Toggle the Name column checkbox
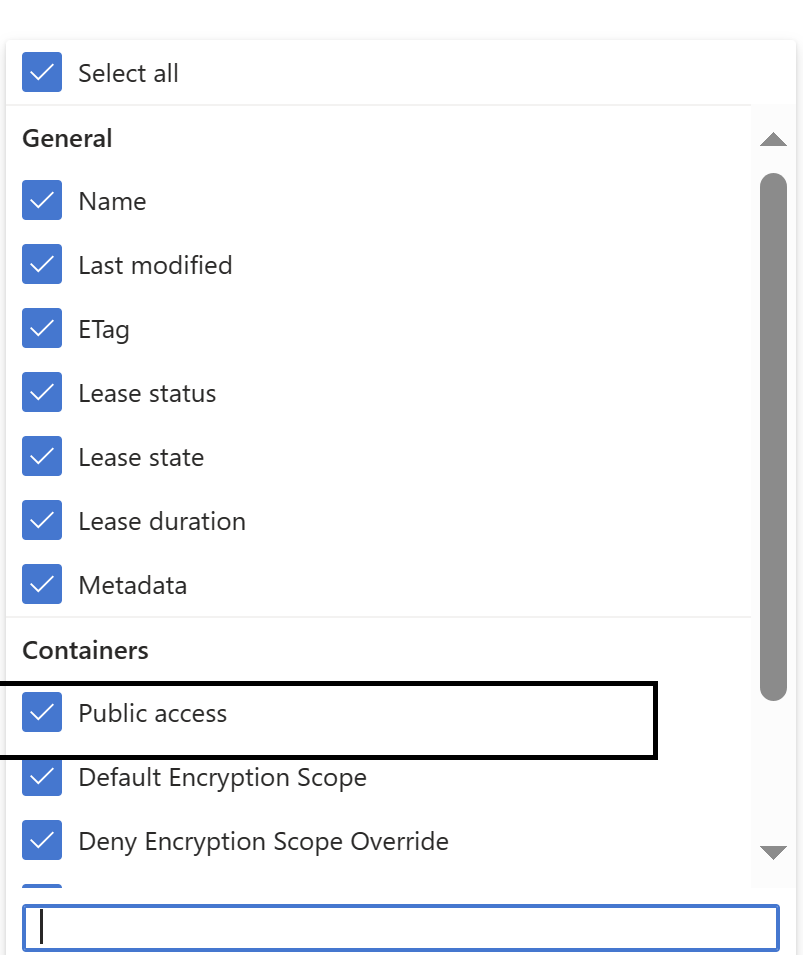The width and height of the screenshot is (803, 955). click(41, 200)
